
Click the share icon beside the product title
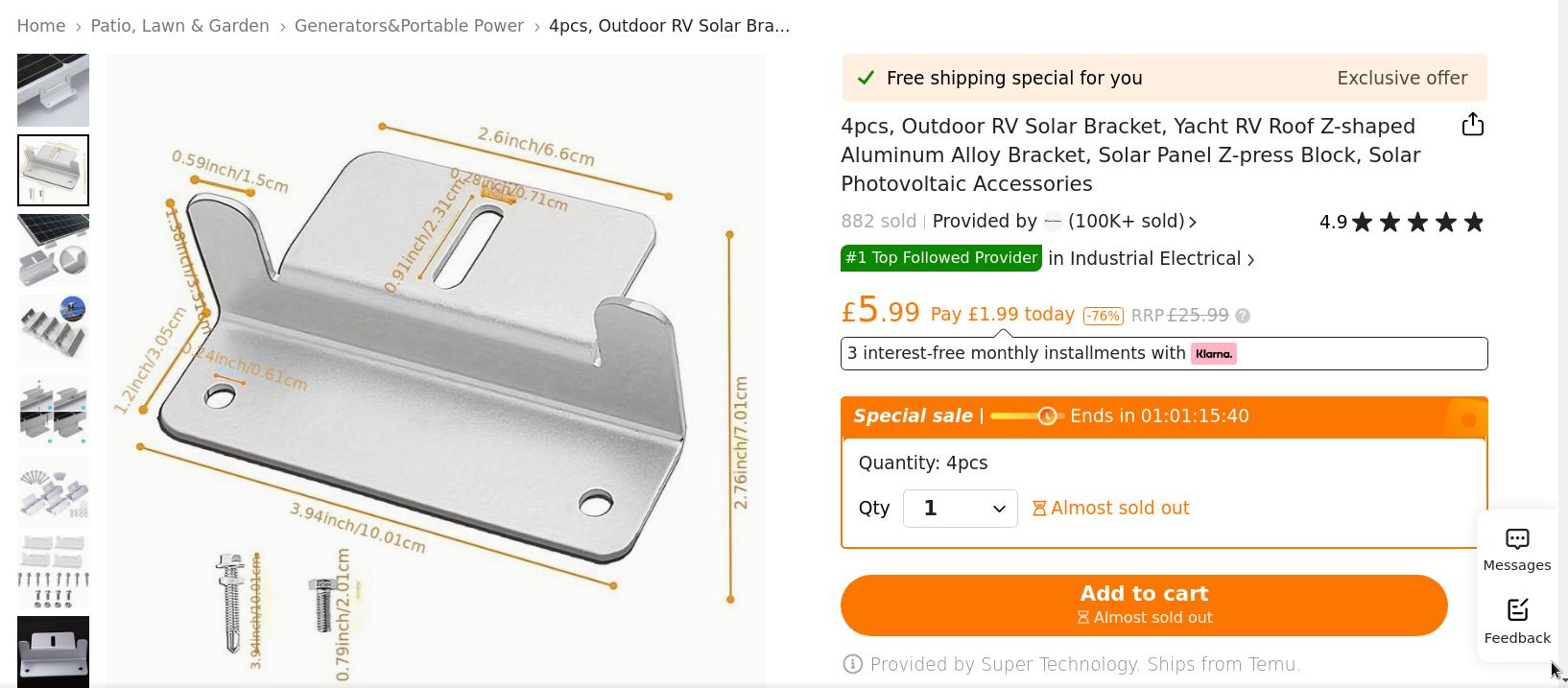coord(1472,124)
